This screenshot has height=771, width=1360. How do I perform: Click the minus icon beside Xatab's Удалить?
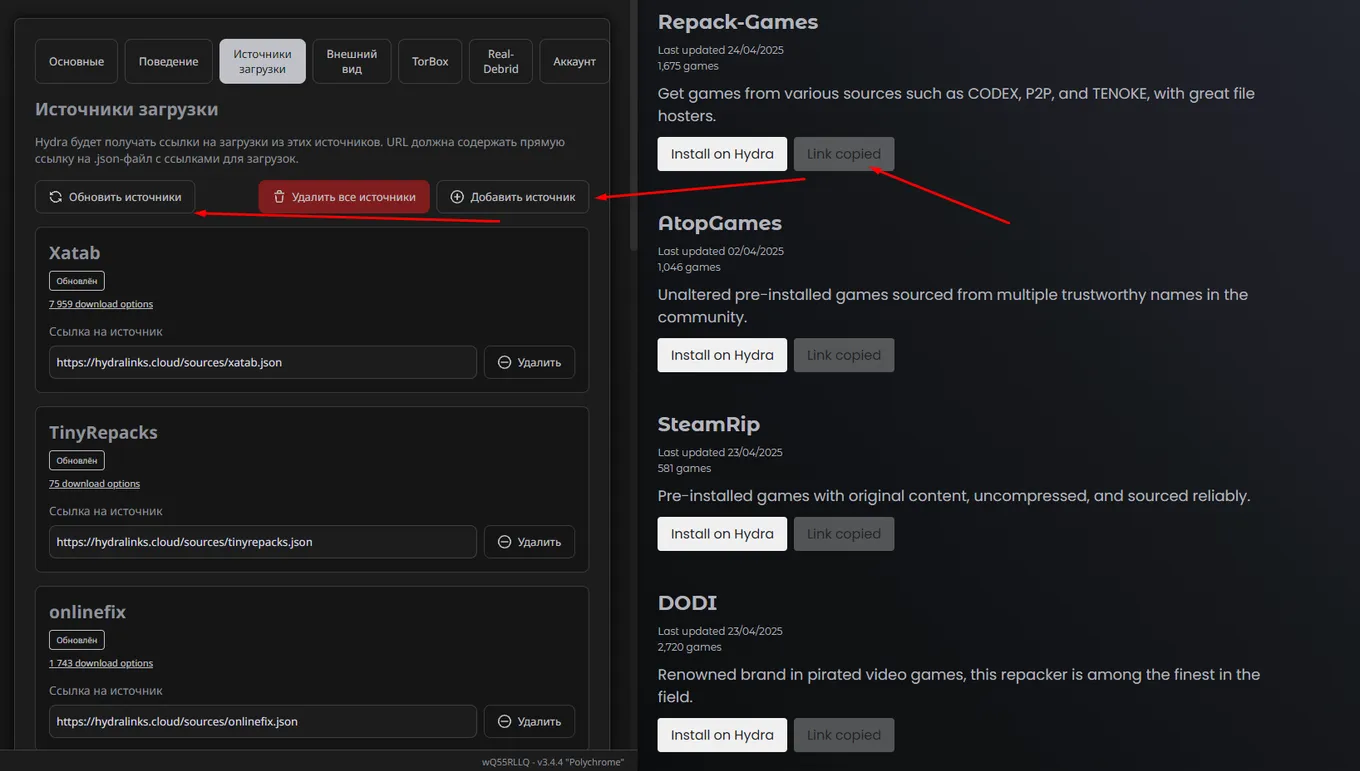click(x=505, y=362)
